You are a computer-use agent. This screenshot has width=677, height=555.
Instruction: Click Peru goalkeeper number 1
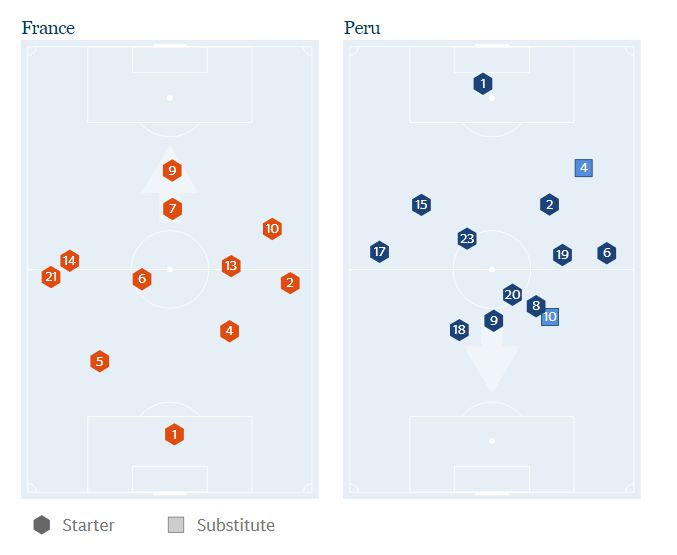483,84
